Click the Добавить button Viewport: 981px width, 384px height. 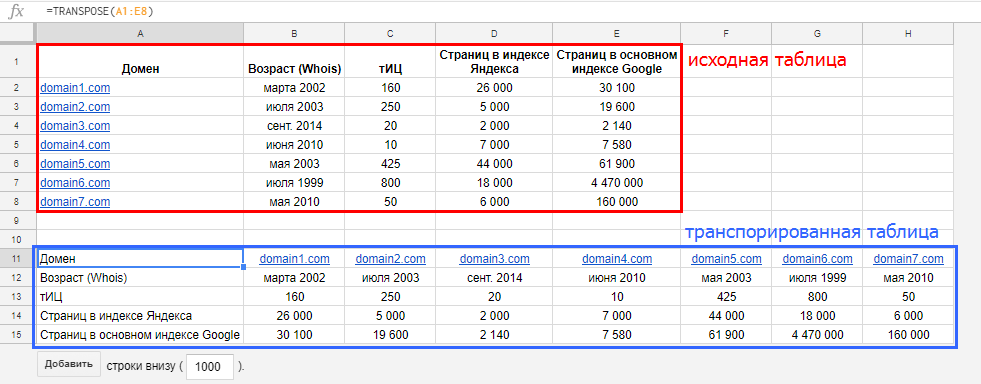[x=69, y=365]
